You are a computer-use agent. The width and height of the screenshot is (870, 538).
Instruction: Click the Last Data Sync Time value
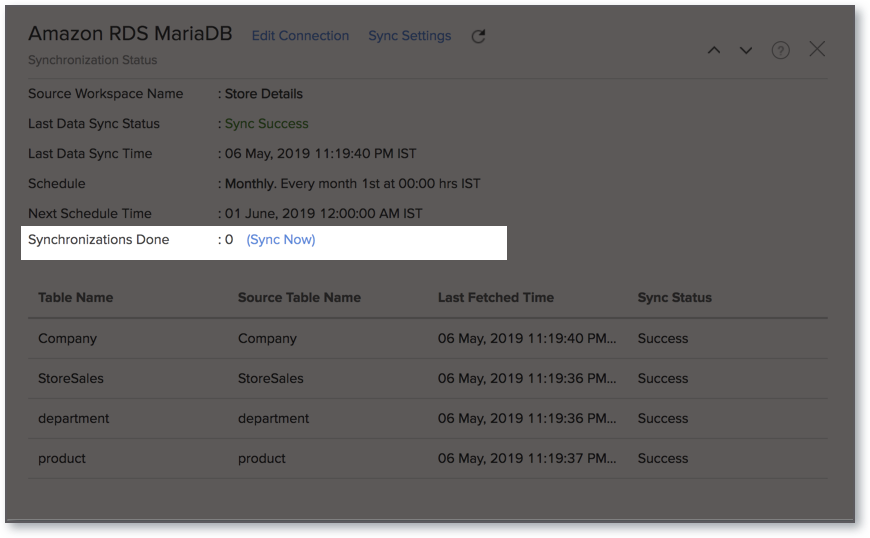coord(320,154)
